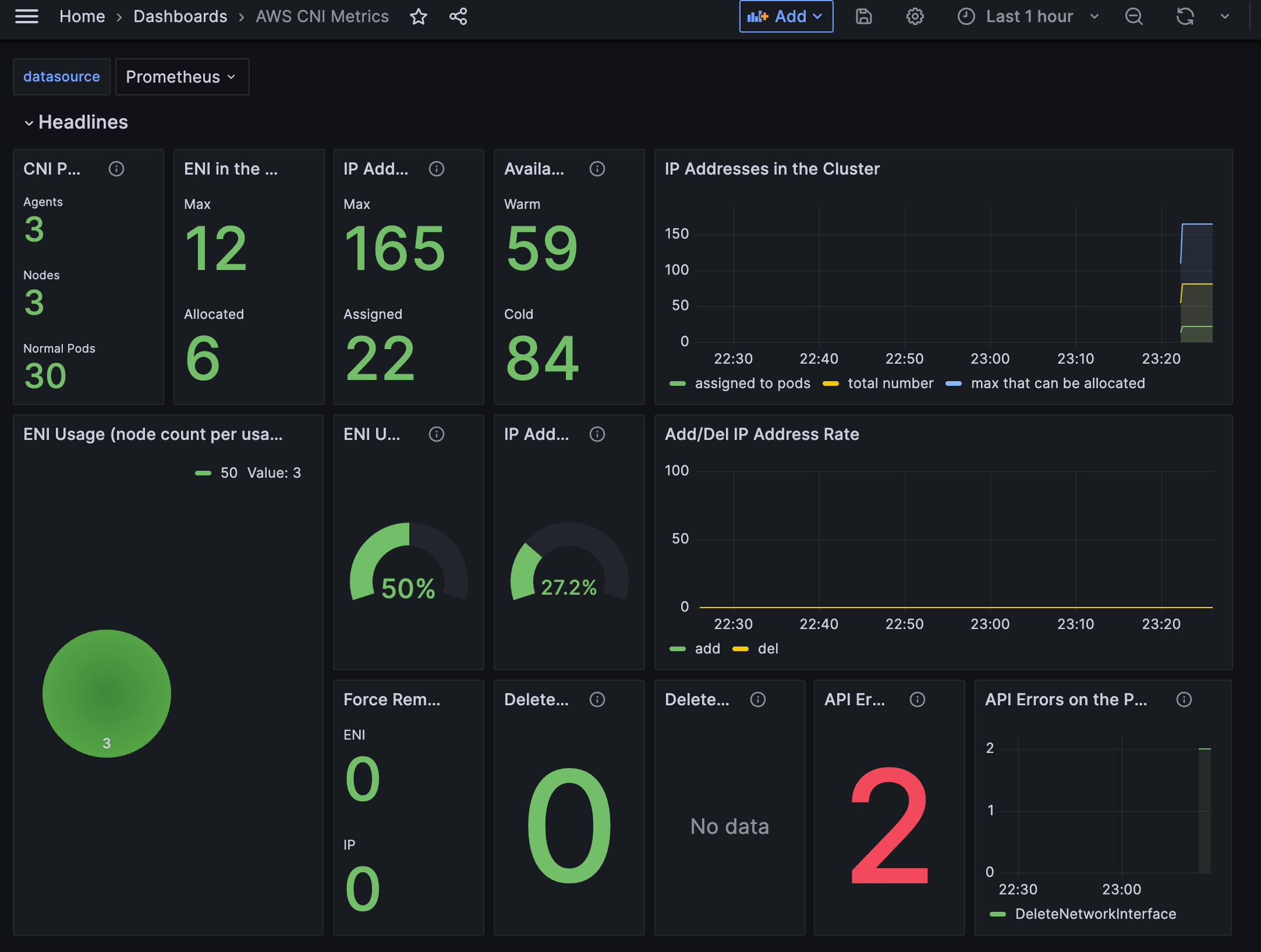1261x952 pixels.
Task: Collapse the Headlines row
Action: 29,123
